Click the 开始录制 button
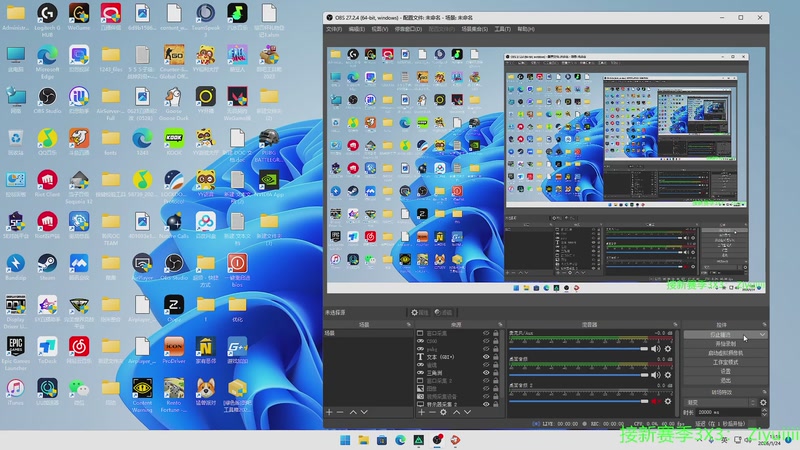Viewport: 800px width, 450px height. (725, 344)
